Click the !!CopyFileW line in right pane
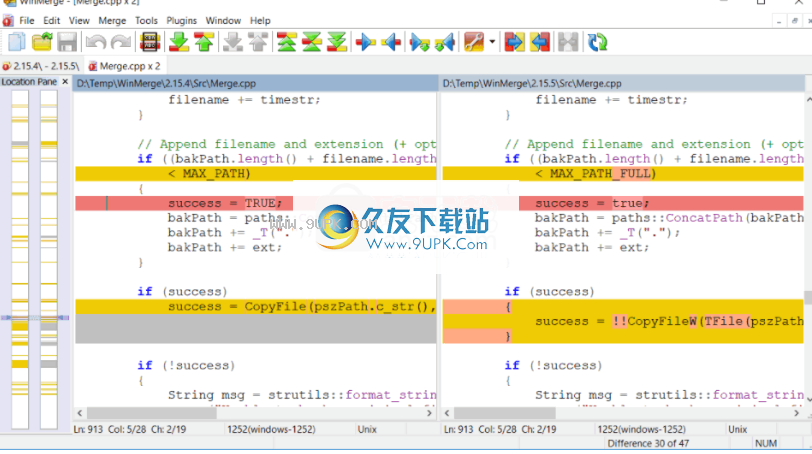 click(x=623, y=321)
